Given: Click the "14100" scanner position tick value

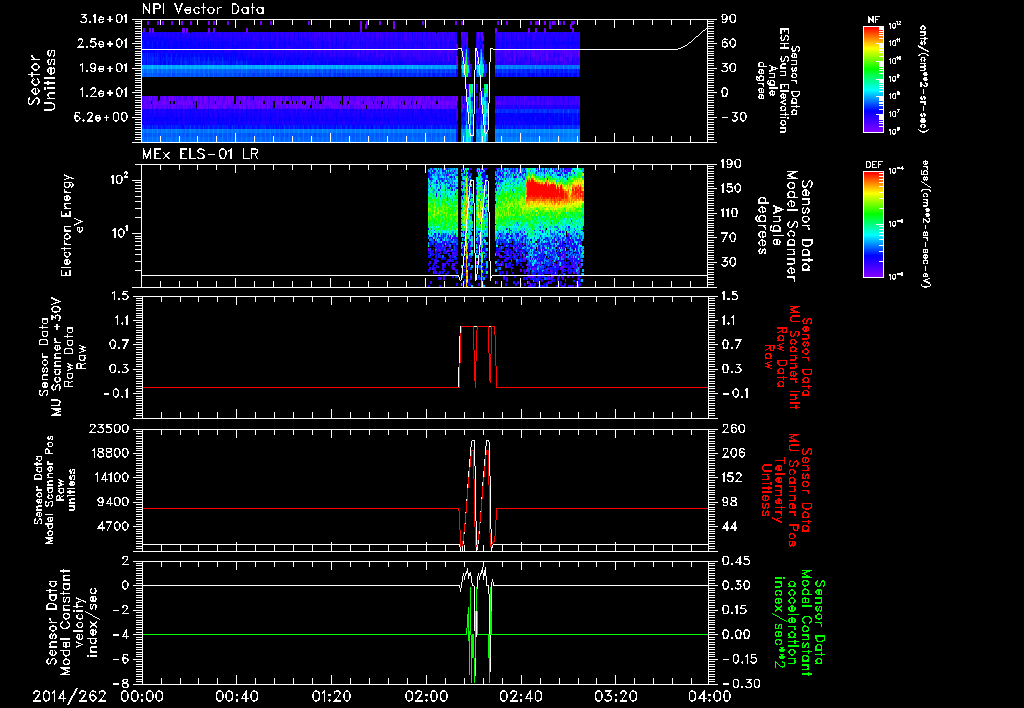Looking at the screenshot, I should coord(110,477).
